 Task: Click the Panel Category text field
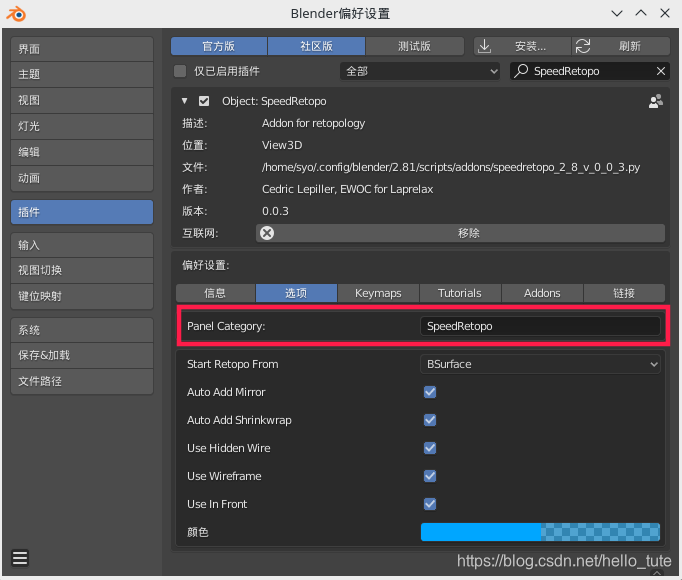click(540, 326)
